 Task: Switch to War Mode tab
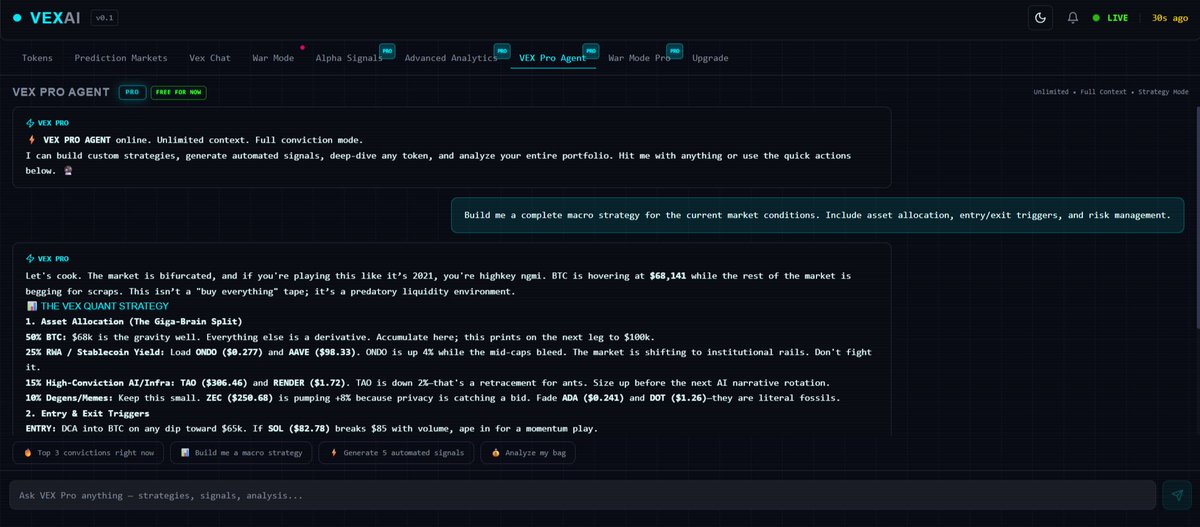coord(273,58)
